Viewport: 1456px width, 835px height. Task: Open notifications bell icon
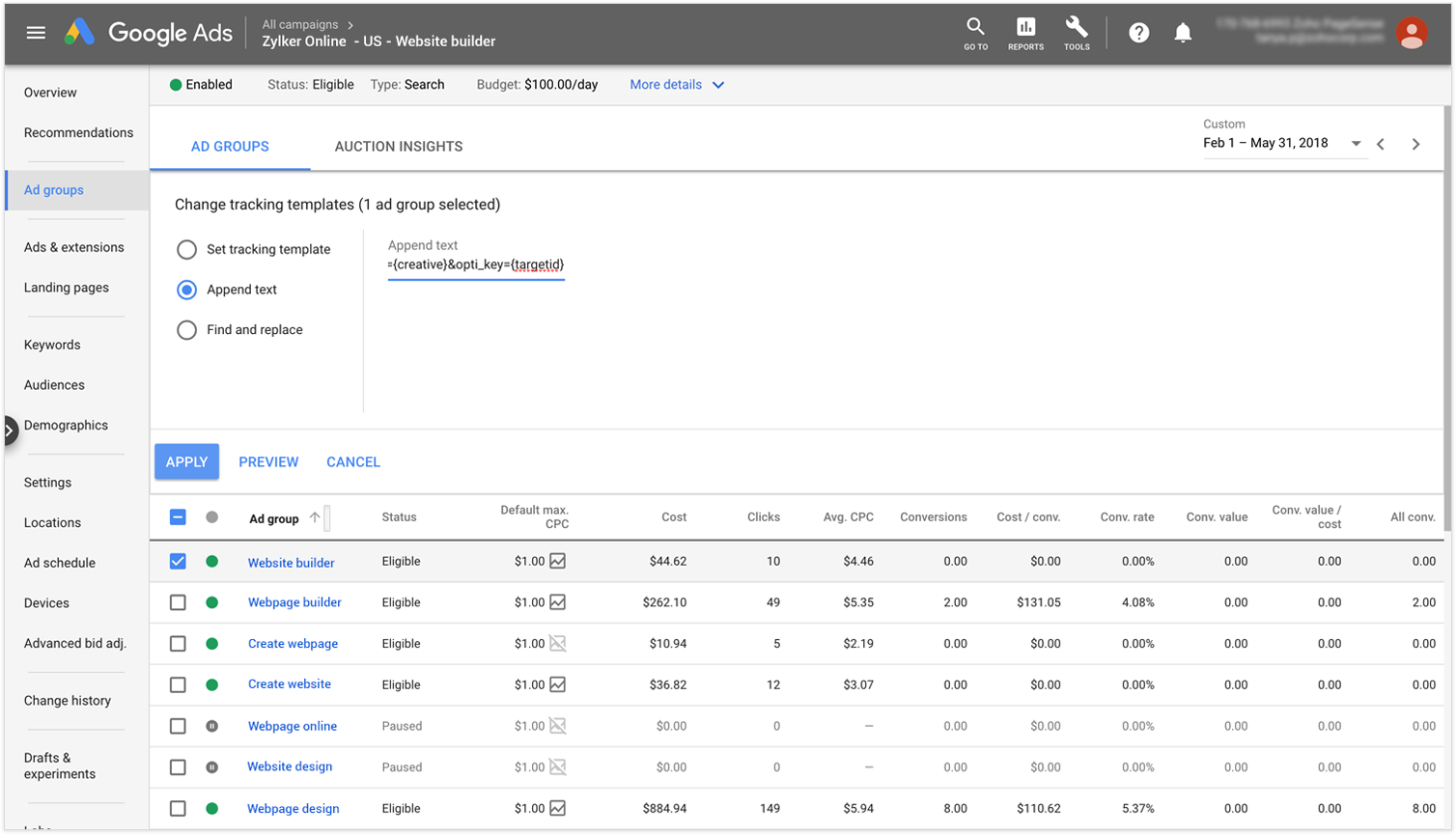click(1183, 33)
